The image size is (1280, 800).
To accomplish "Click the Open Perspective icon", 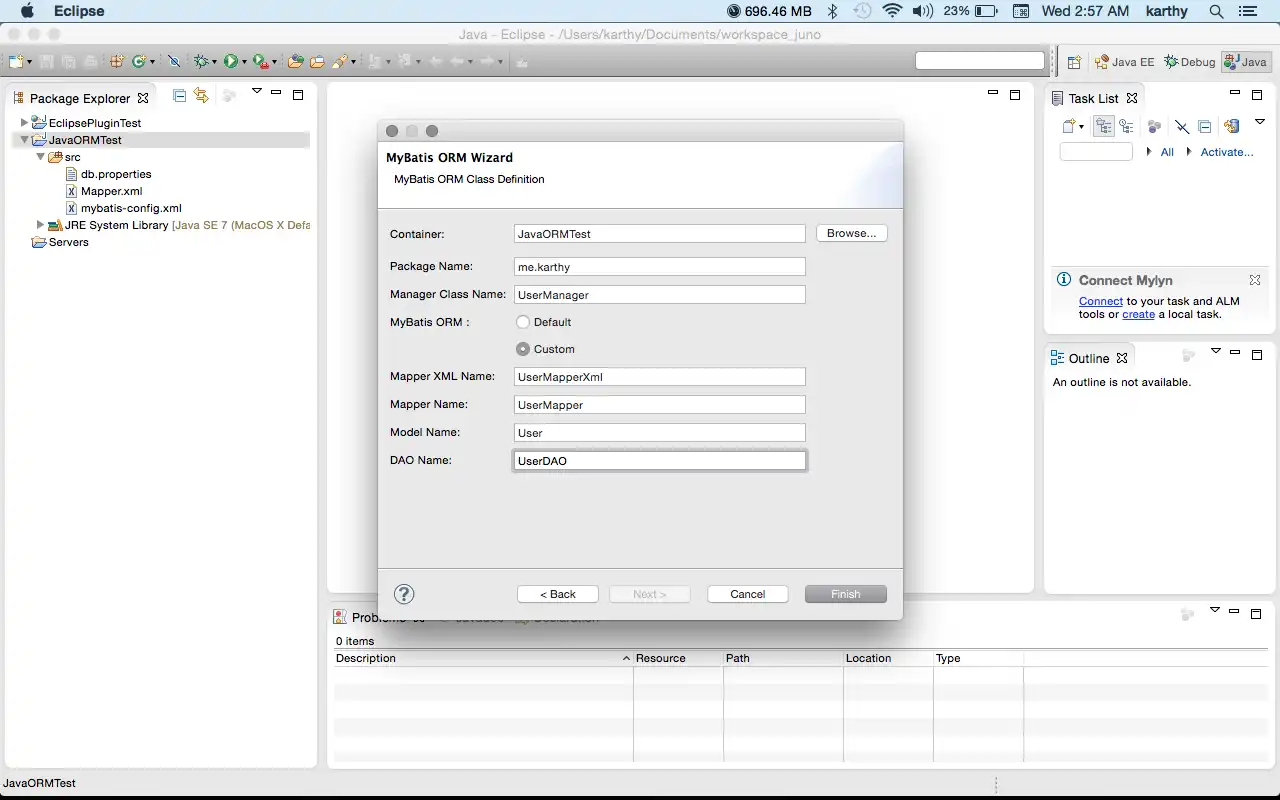I will pyautogui.click(x=1074, y=62).
